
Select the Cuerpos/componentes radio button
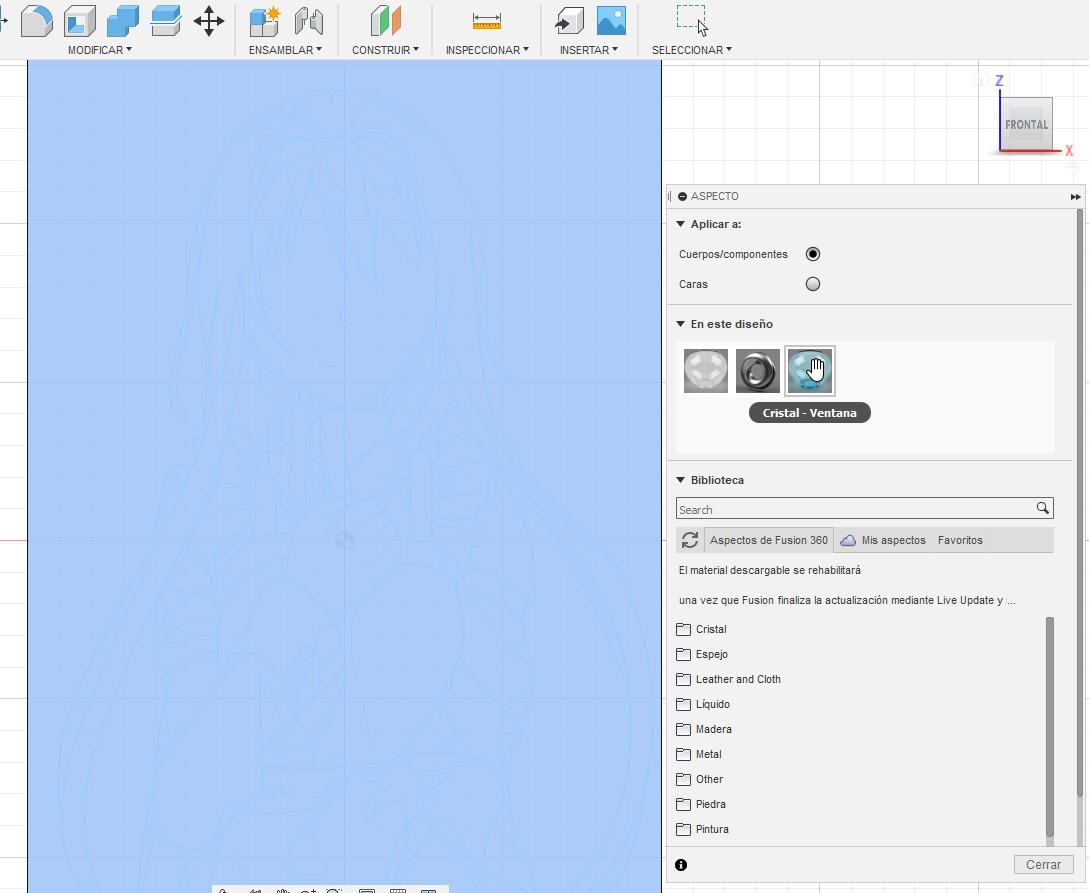click(813, 254)
